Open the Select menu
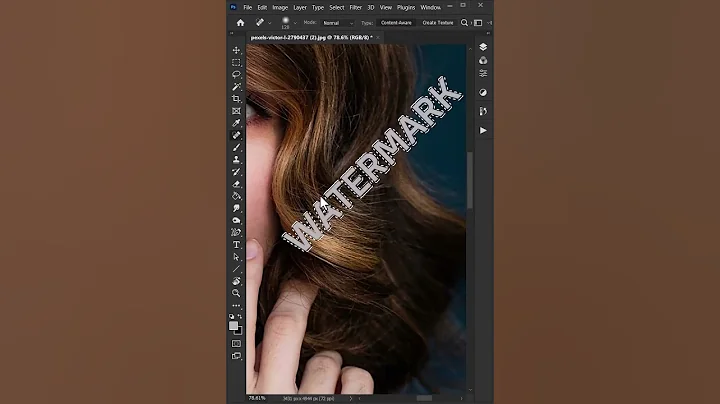 (337, 7)
